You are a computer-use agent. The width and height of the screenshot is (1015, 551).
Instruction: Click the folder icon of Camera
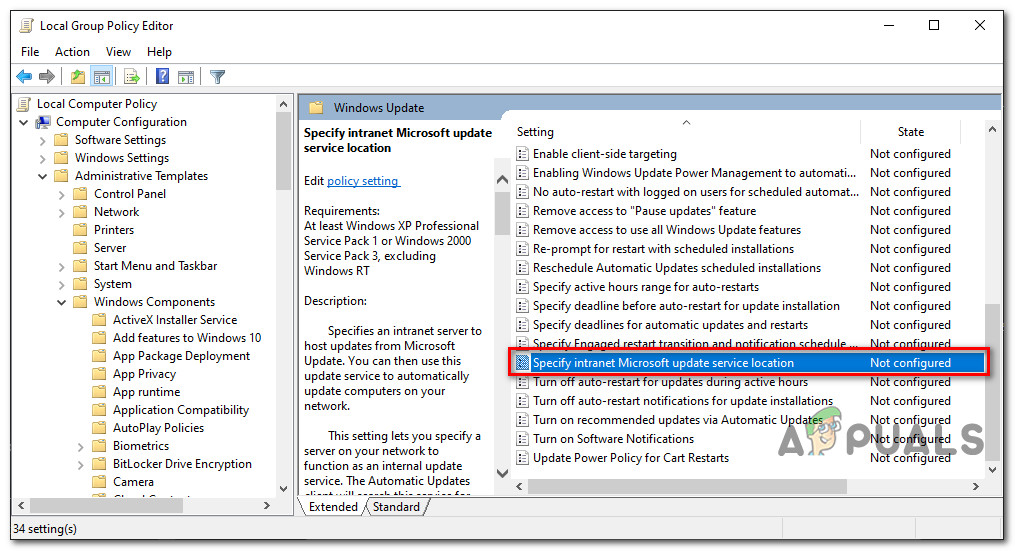(x=99, y=482)
